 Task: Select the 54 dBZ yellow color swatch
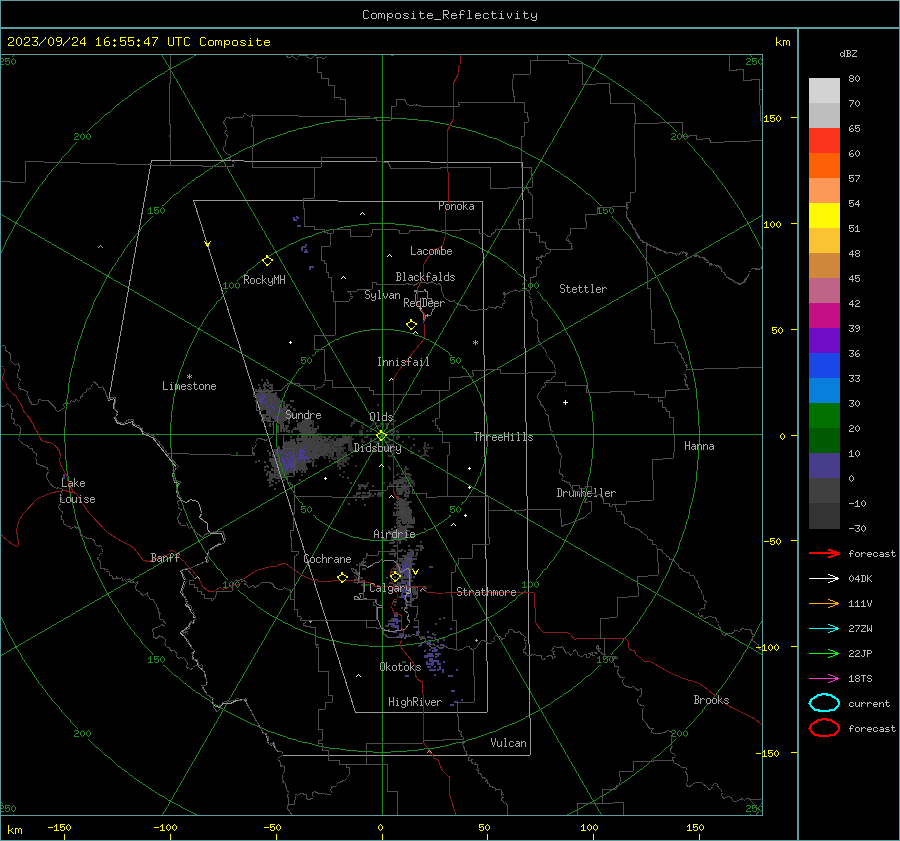(824, 215)
